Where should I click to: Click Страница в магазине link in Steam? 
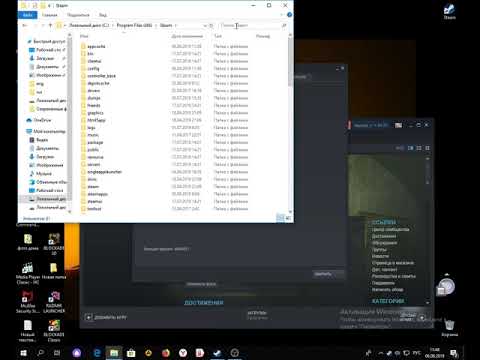click(x=393, y=263)
